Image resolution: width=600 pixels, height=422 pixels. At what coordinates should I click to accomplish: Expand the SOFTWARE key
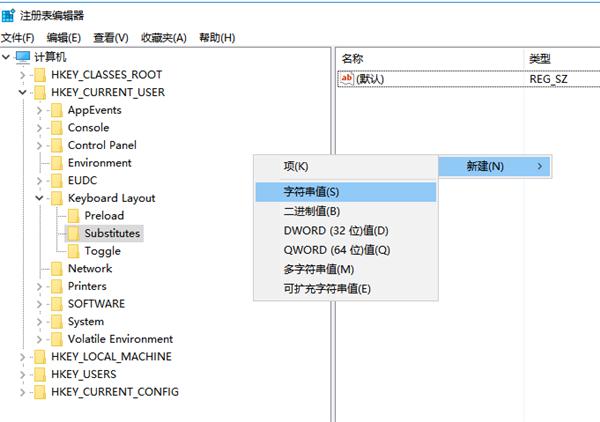39,304
